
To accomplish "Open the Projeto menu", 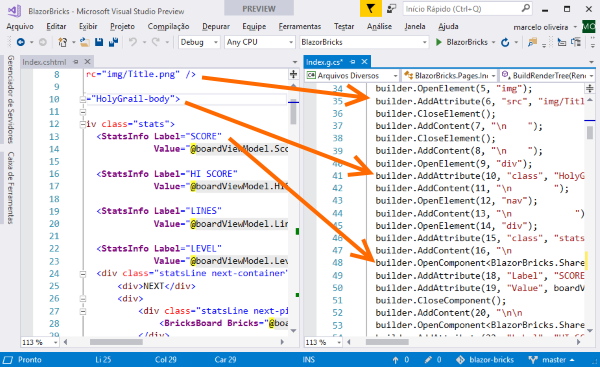I will 122,26.
